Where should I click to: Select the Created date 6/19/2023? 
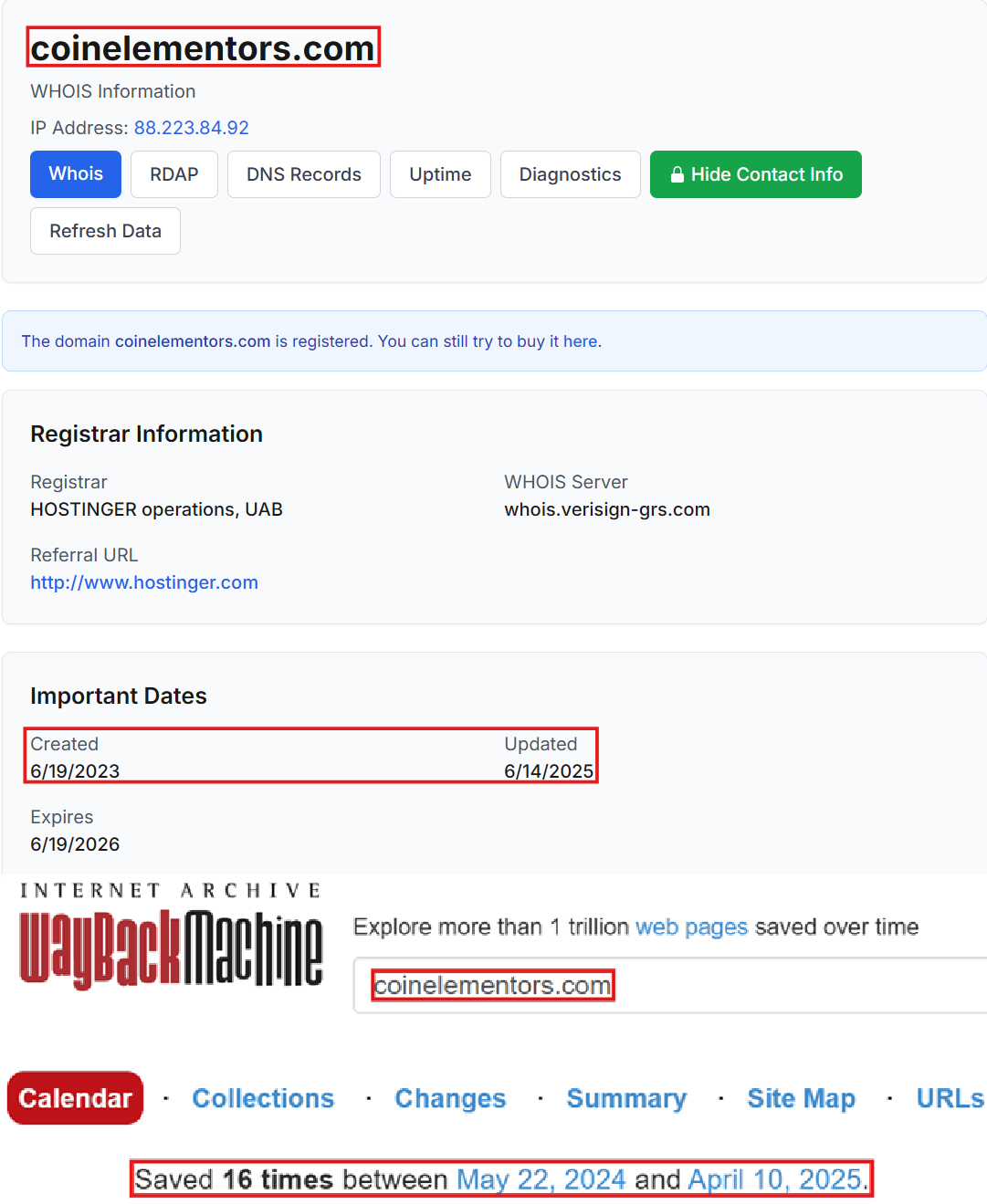75,771
